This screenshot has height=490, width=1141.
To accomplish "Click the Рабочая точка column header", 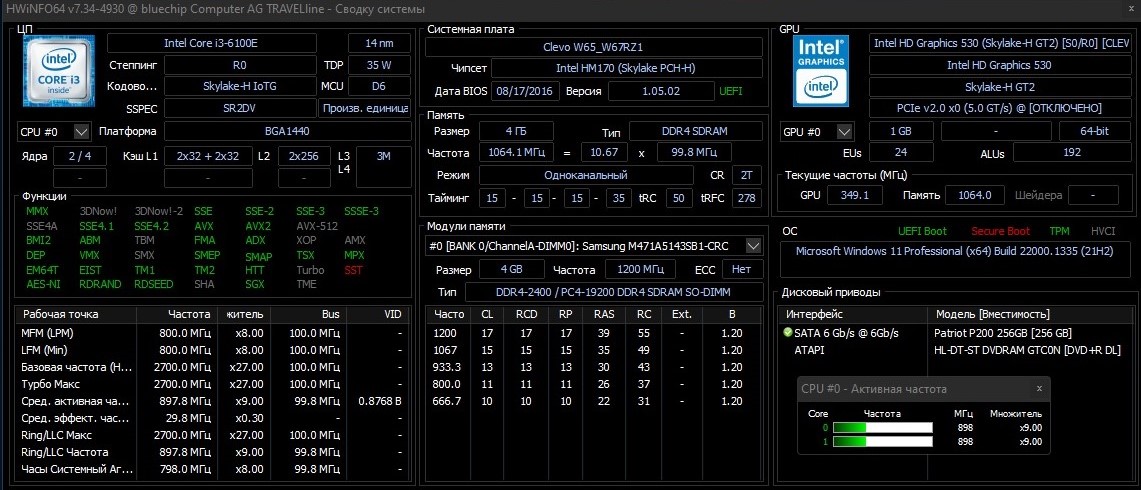I will tap(76, 315).
